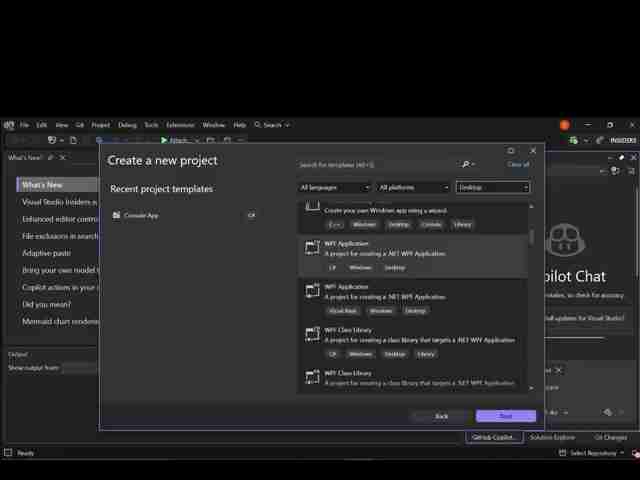
Task: Switch to the GitHub Copilot tab
Action: [x=494, y=437]
